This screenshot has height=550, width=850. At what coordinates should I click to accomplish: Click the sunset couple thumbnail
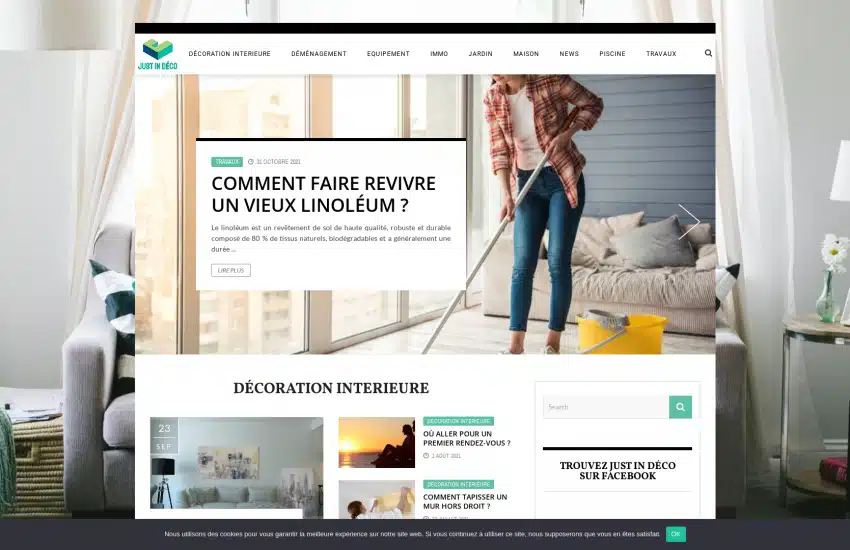click(x=376, y=442)
